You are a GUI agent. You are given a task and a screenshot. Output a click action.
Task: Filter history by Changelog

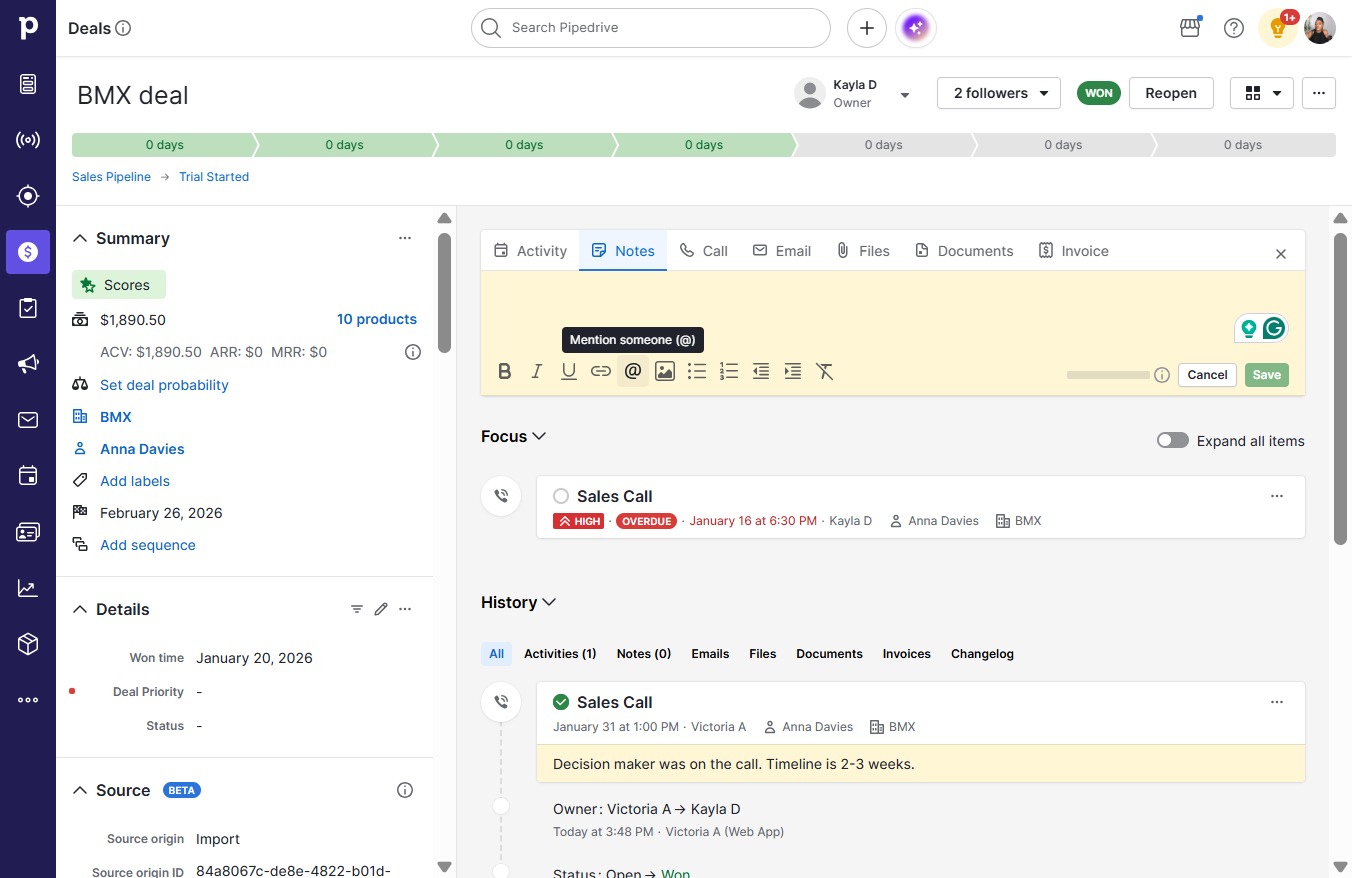[x=982, y=654]
